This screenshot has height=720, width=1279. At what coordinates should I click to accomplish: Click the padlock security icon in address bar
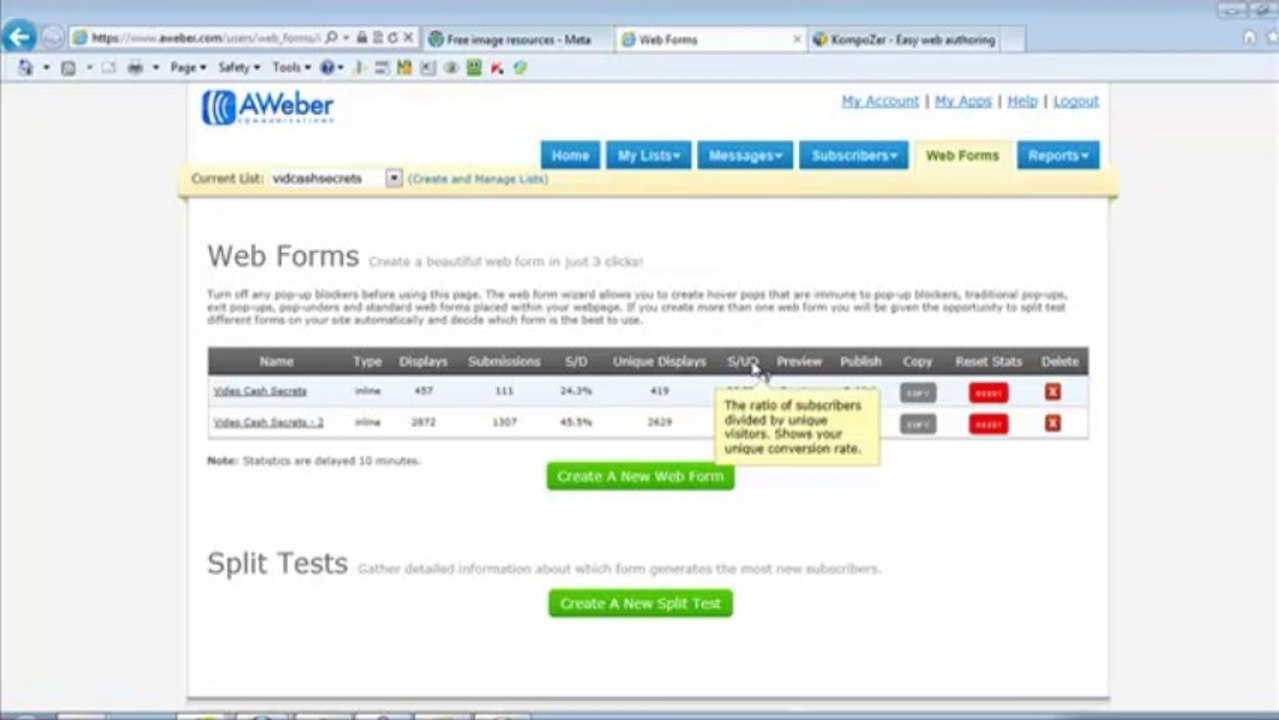[362, 38]
